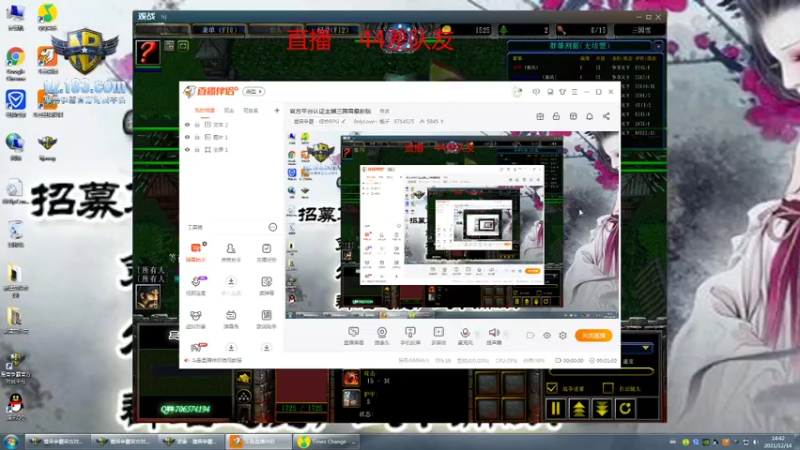The image size is (800, 450).
Task: Open notifications bell in header row
Action: [x=589, y=116]
